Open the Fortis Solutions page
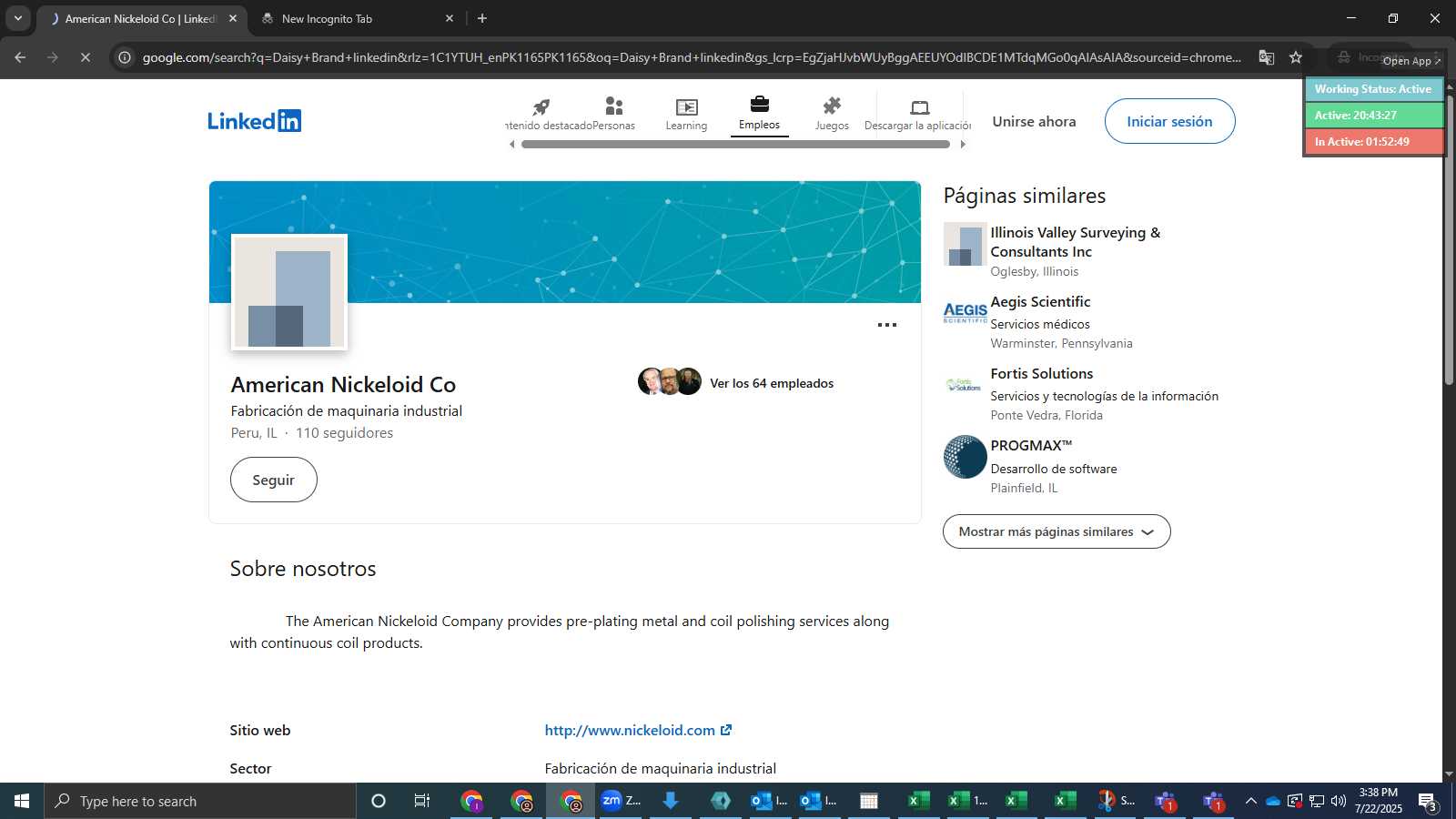Viewport: 1456px width, 819px height. pyautogui.click(x=1041, y=373)
